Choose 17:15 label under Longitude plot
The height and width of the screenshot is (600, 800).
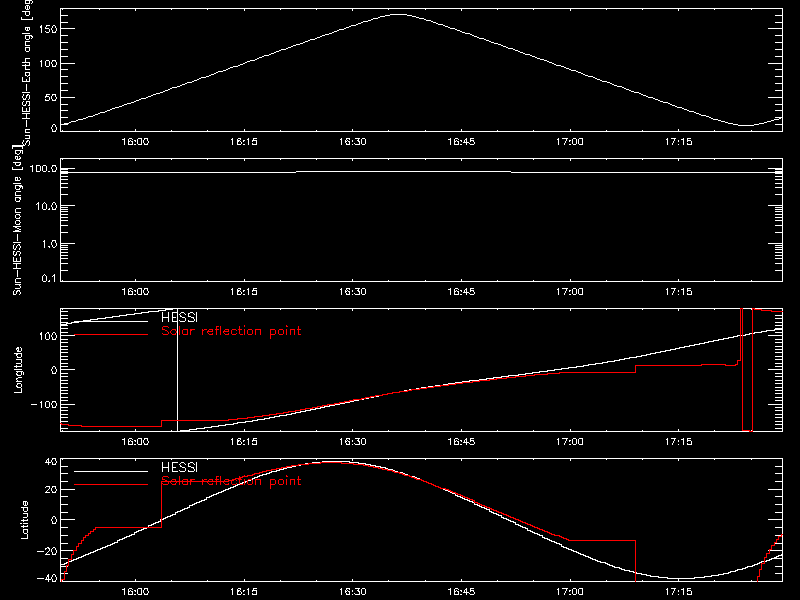[679, 442]
